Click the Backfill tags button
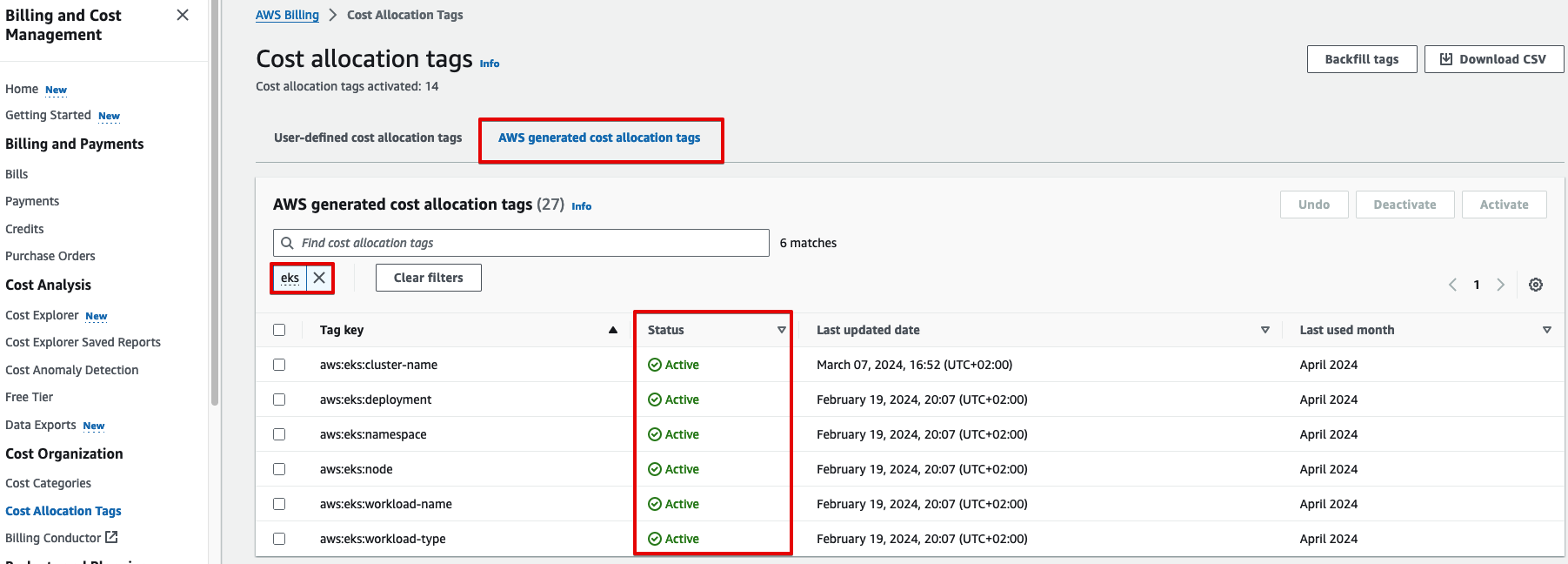Image resolution: width=1568 pixels, height=564 pixels. (x=1361, y=59)
